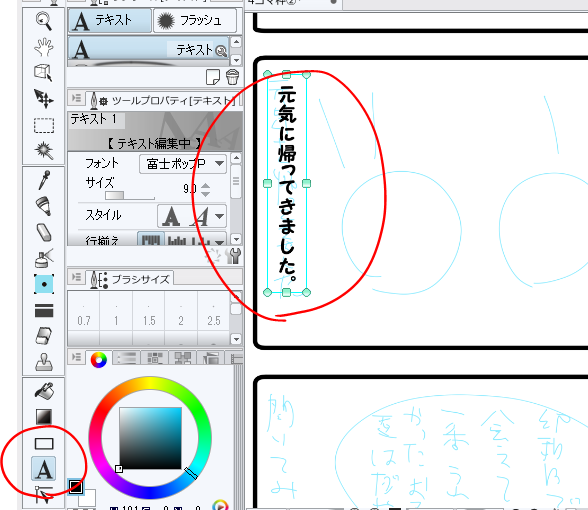This screenshot has width=588, height=510.
Task: Select the Zoom magnifier tool
Action: [x=44, y=21]
